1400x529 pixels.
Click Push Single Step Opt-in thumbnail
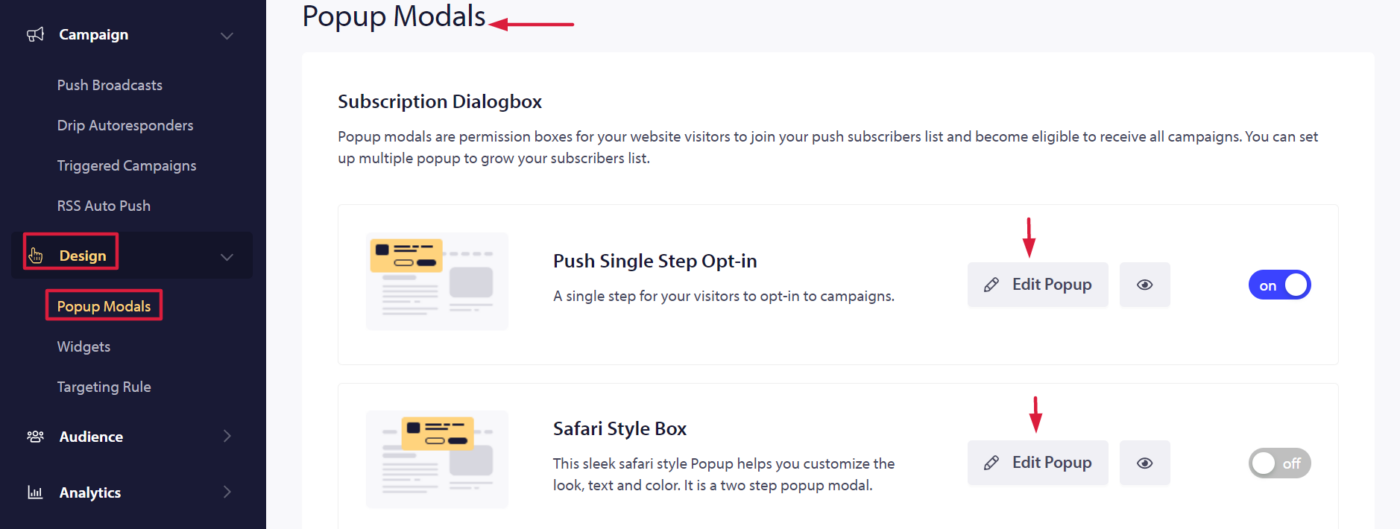point(437,281)
